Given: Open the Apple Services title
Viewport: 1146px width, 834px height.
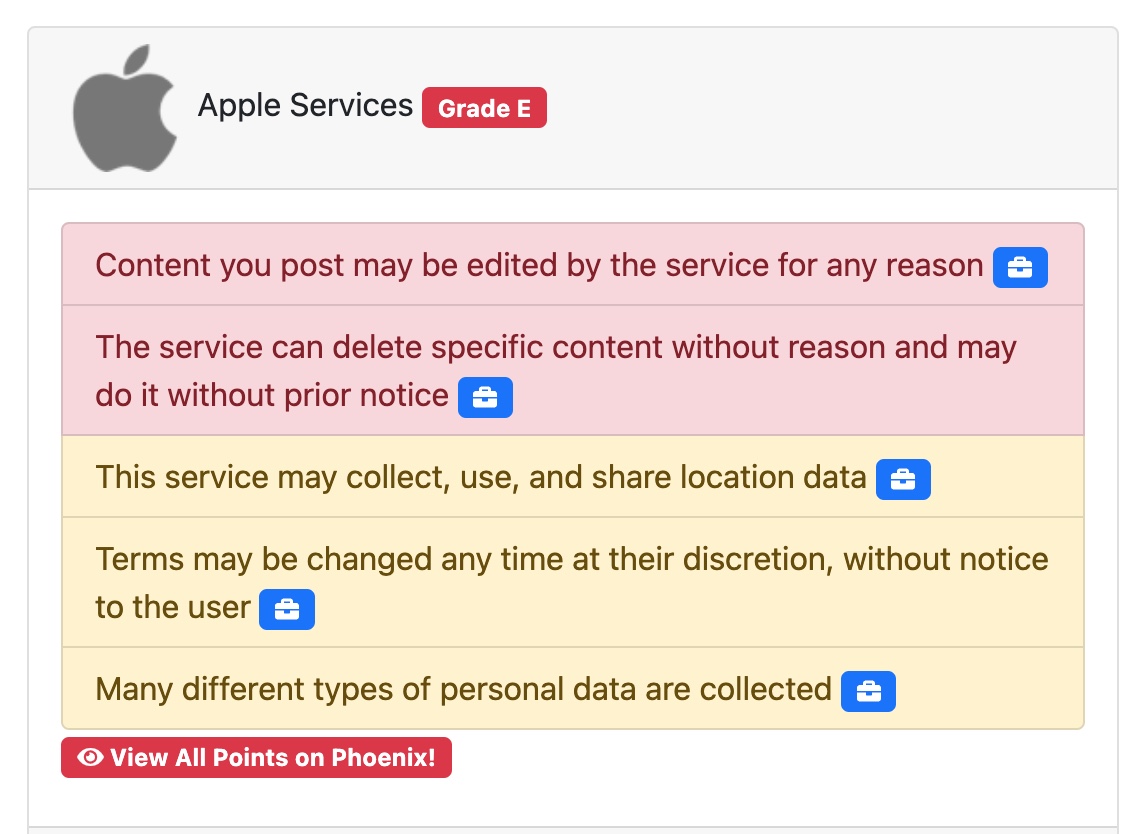Looking at the screenshot, I should point(305,105).
